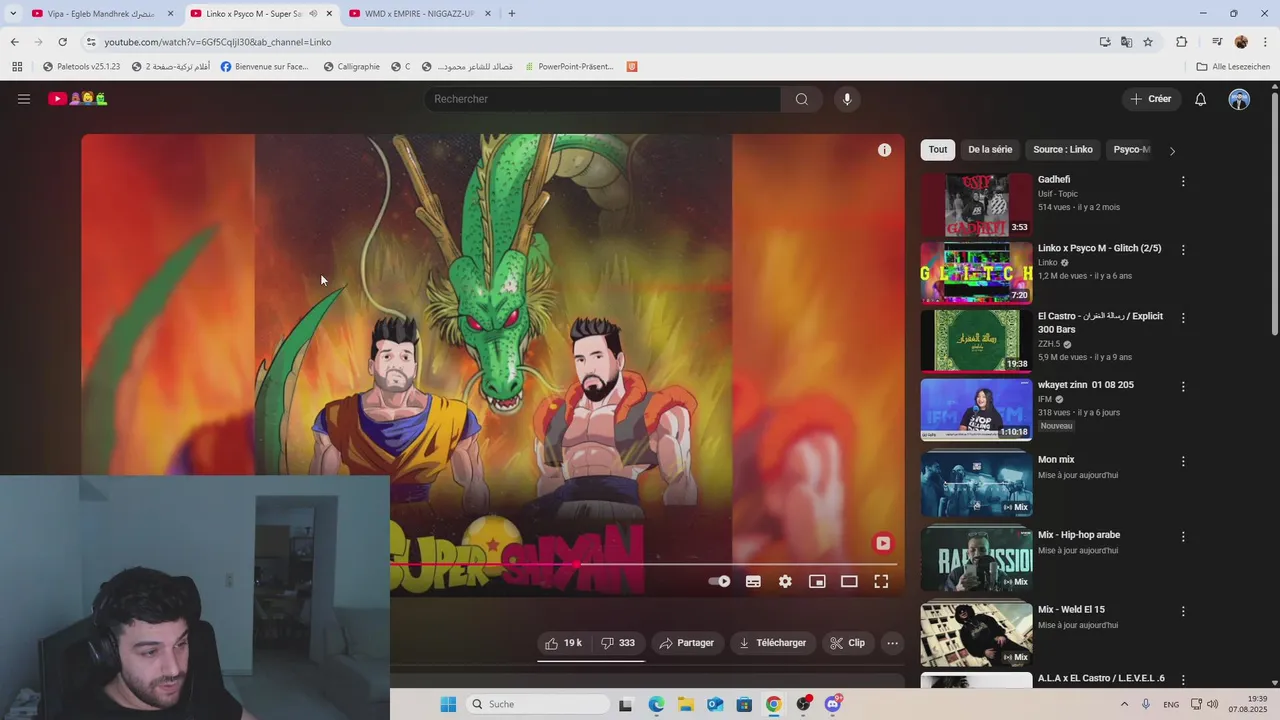Open options for Mix - Weld El 15
1280x720 pixels.
pos(1183,611)
